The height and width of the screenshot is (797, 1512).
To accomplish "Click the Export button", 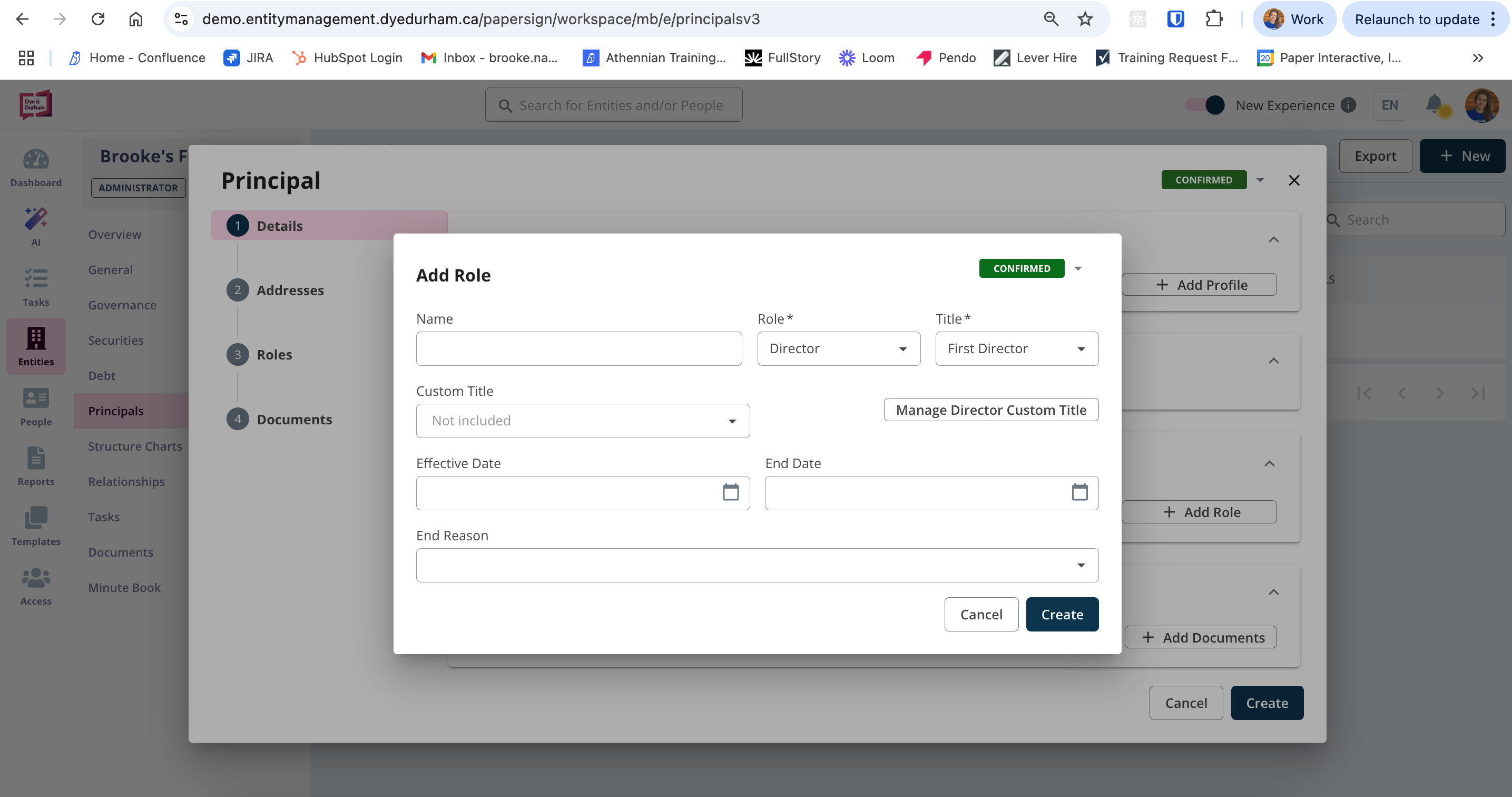I will (1375, 155).
